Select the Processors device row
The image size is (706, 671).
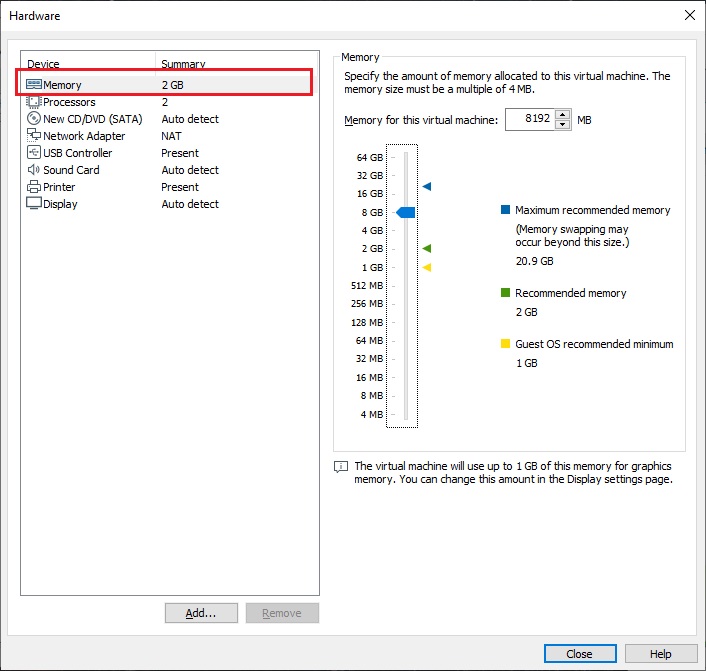169,102
